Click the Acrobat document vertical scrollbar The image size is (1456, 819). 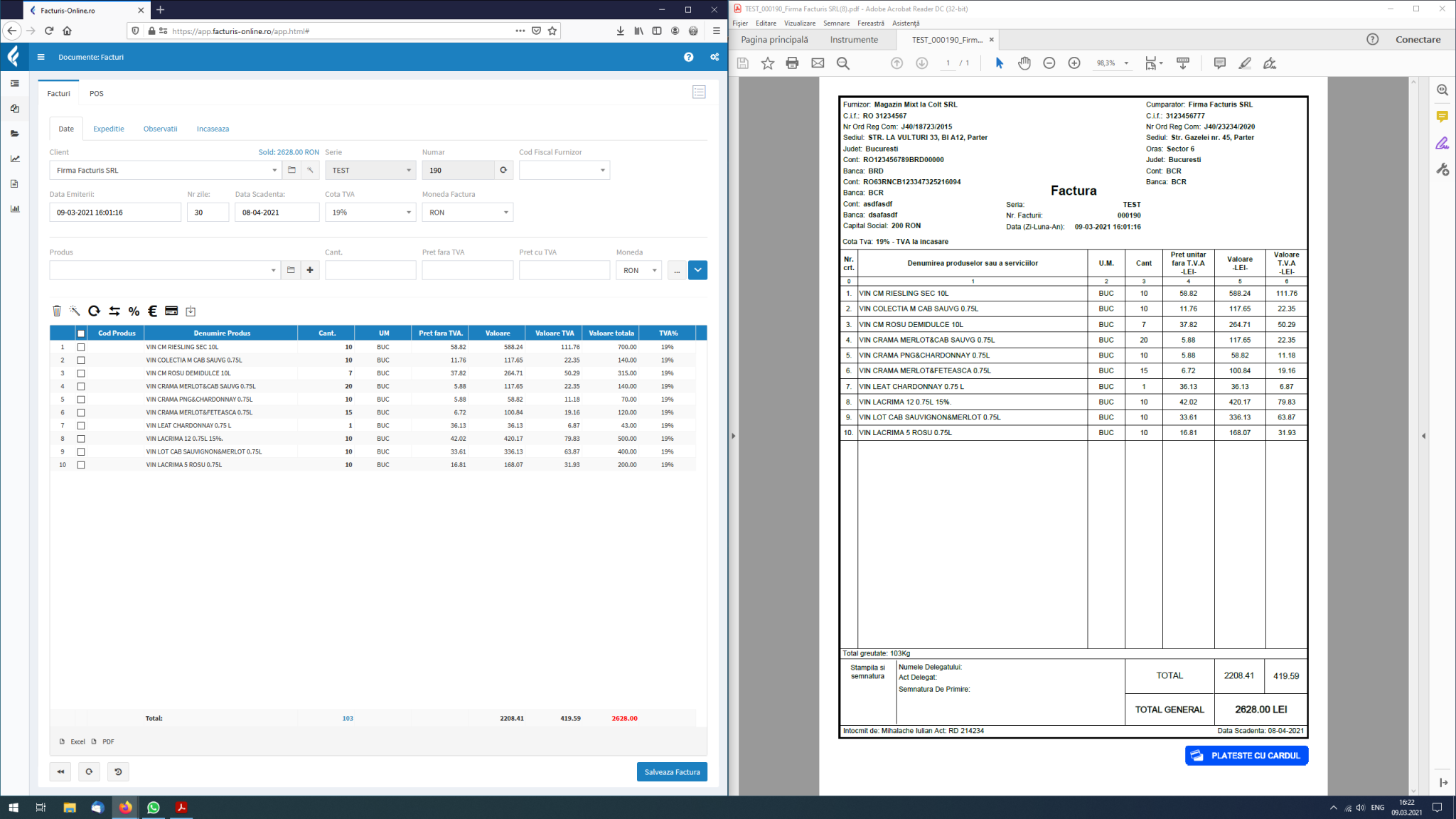pos(1413,436)
